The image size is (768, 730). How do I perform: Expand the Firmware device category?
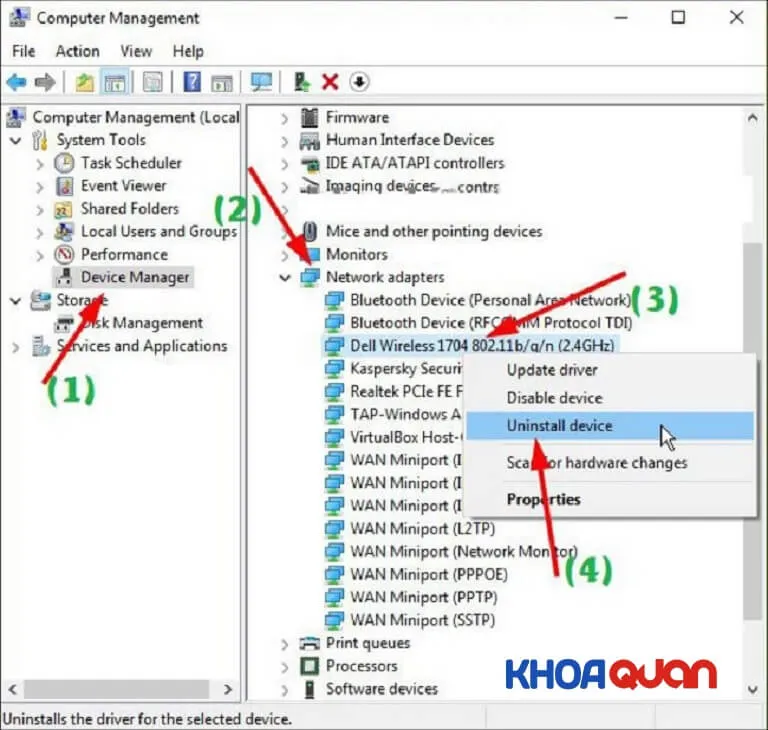[x=286, y=117]
